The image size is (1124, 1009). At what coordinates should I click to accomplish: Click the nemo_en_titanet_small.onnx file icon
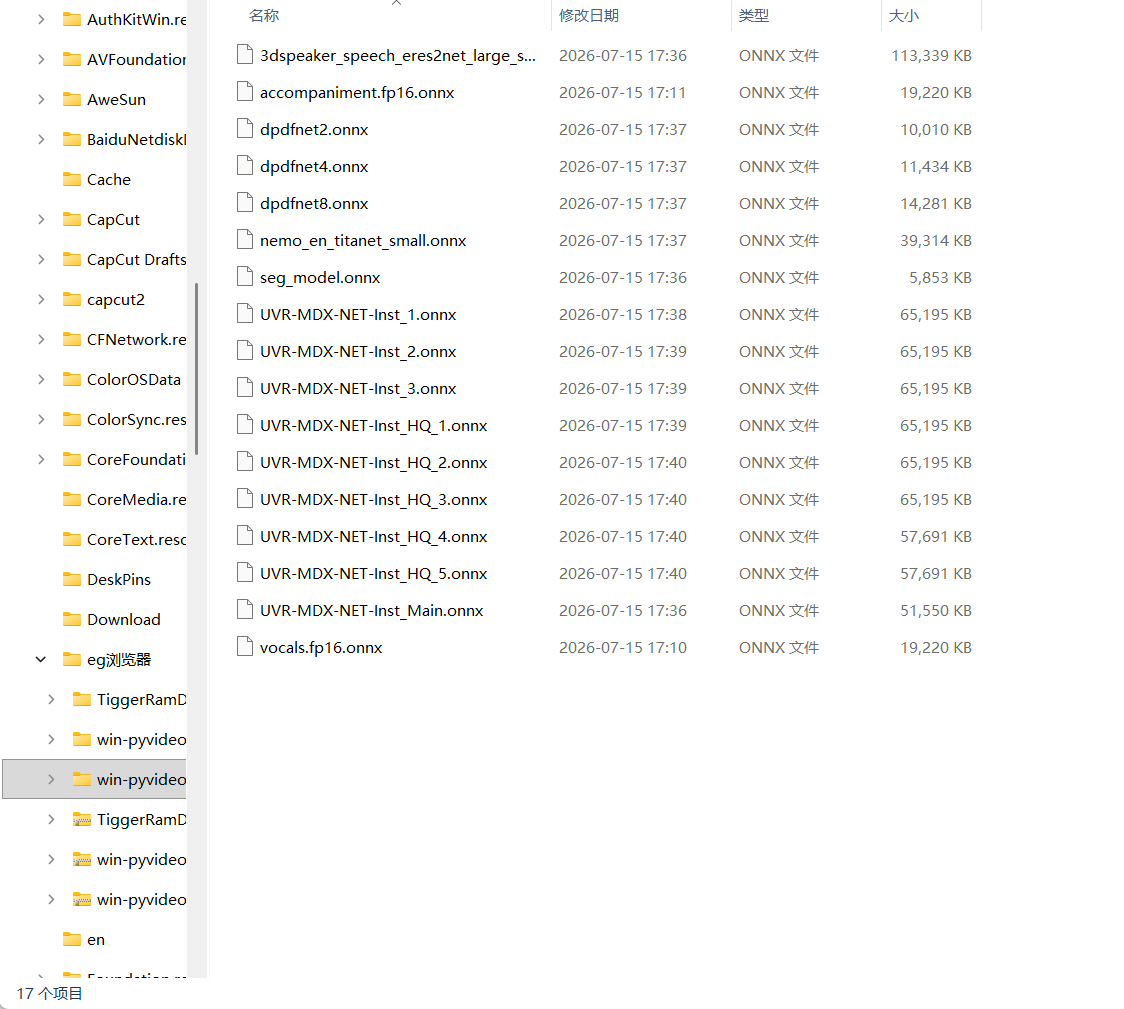(x=245, y=240)
